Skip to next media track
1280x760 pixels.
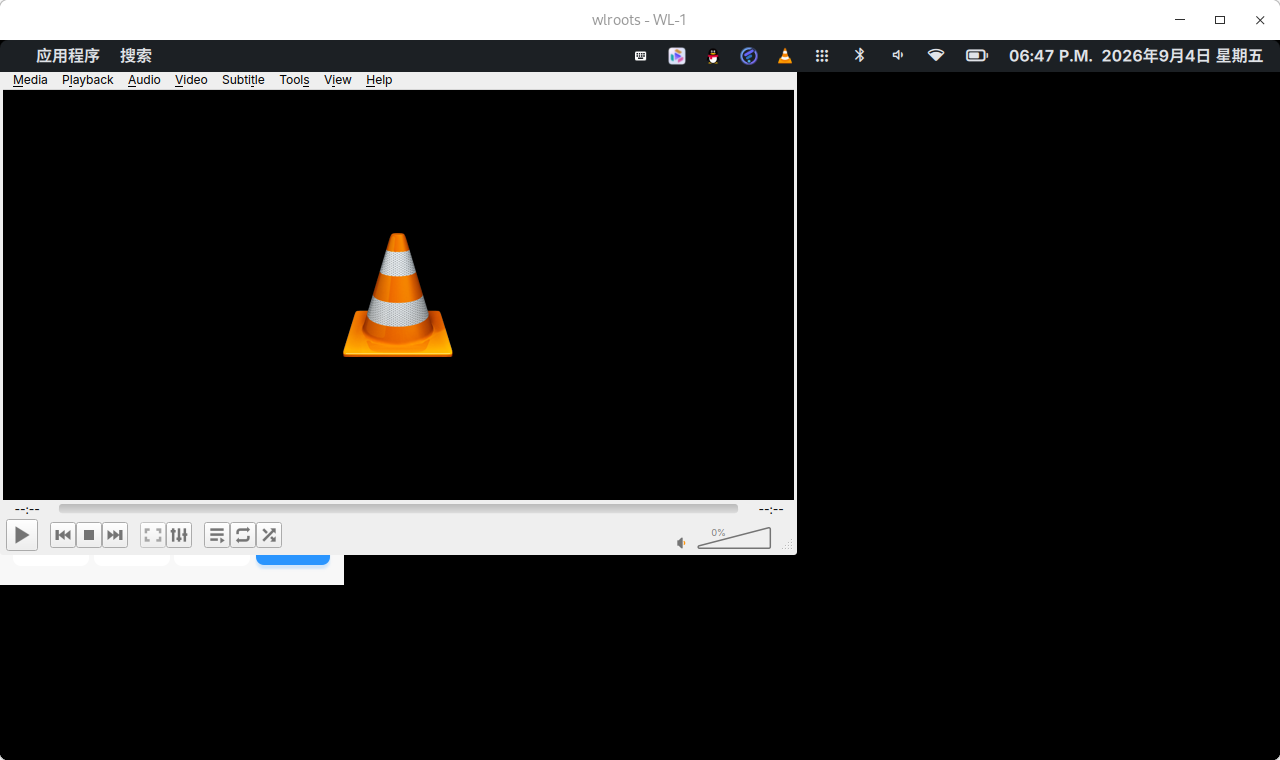[x=115, y=535]
